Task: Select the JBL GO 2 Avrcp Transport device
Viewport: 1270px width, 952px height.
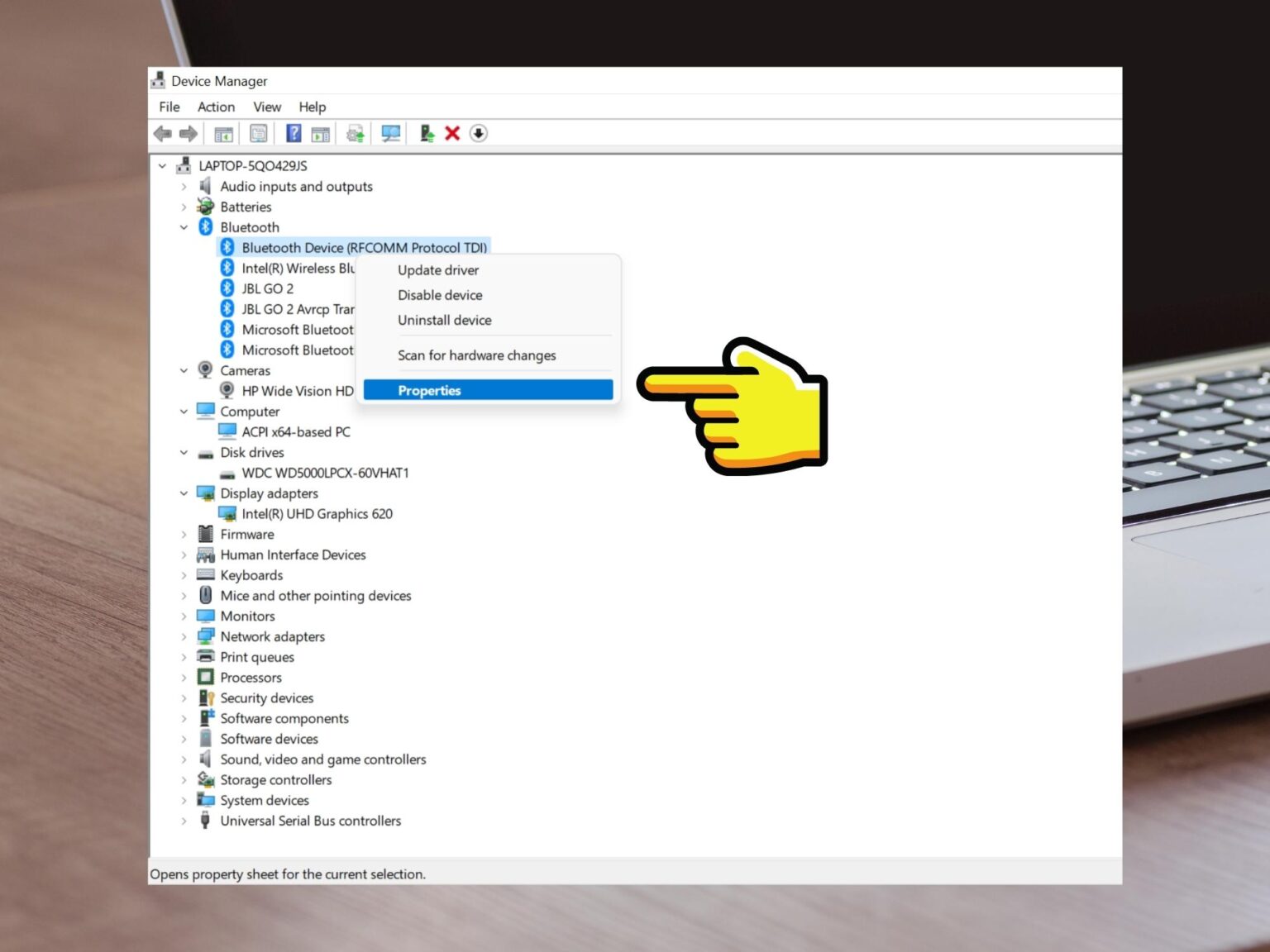Action: (298, 309)
